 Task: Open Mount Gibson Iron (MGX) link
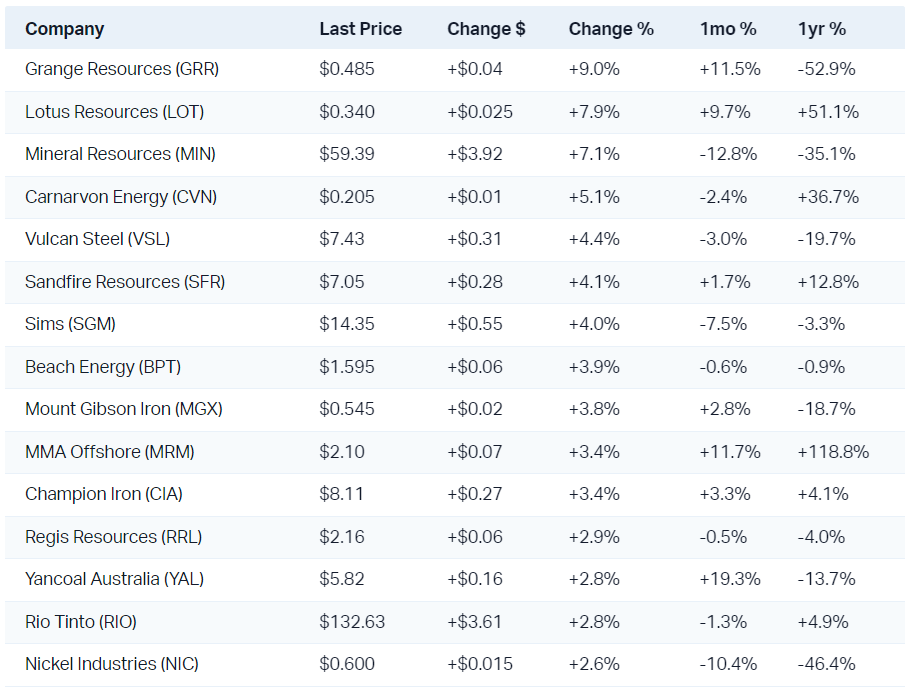tap(124, 409)
